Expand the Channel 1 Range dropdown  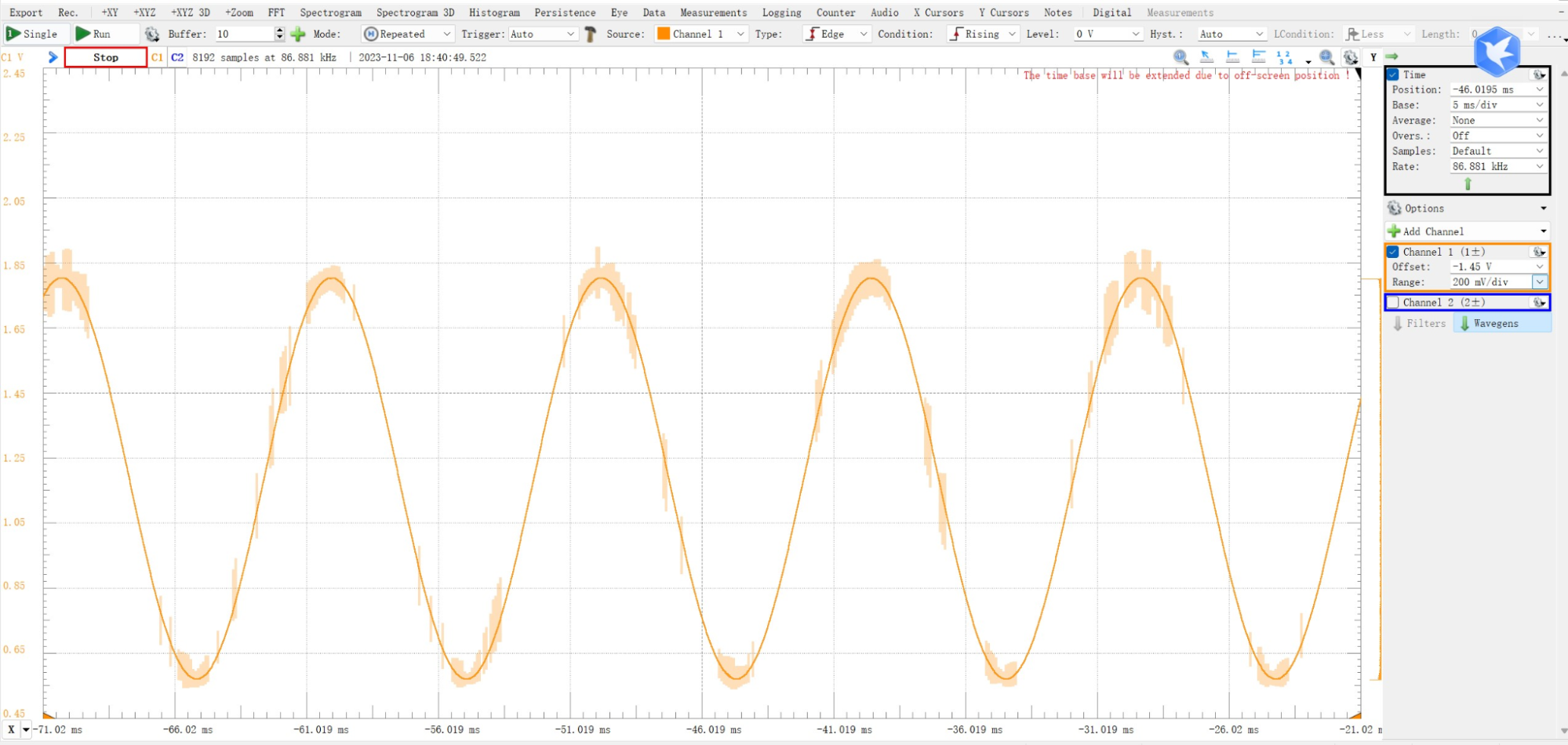coord(1540,282)
